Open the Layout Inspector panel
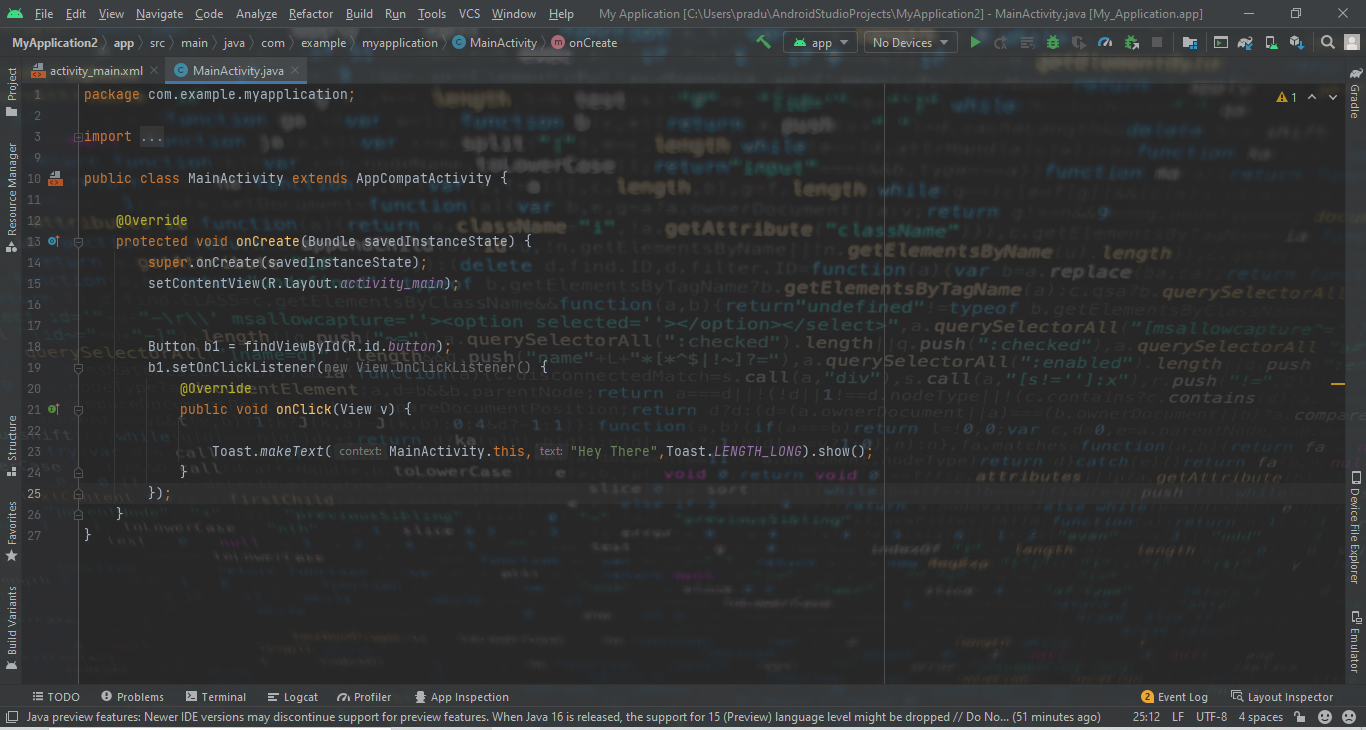1366x730 pixels. 1282,697
